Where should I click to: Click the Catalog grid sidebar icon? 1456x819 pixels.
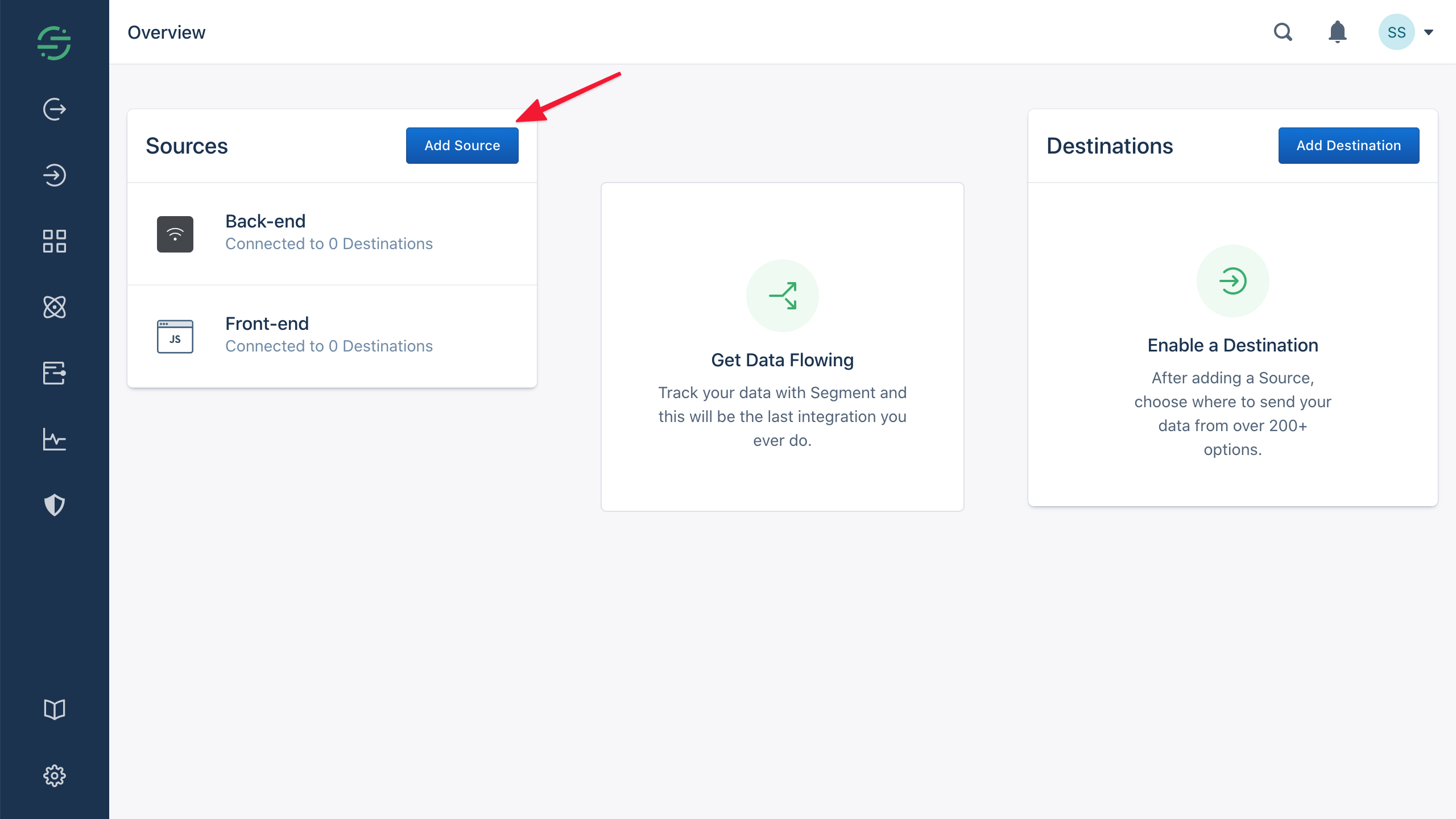55,240
